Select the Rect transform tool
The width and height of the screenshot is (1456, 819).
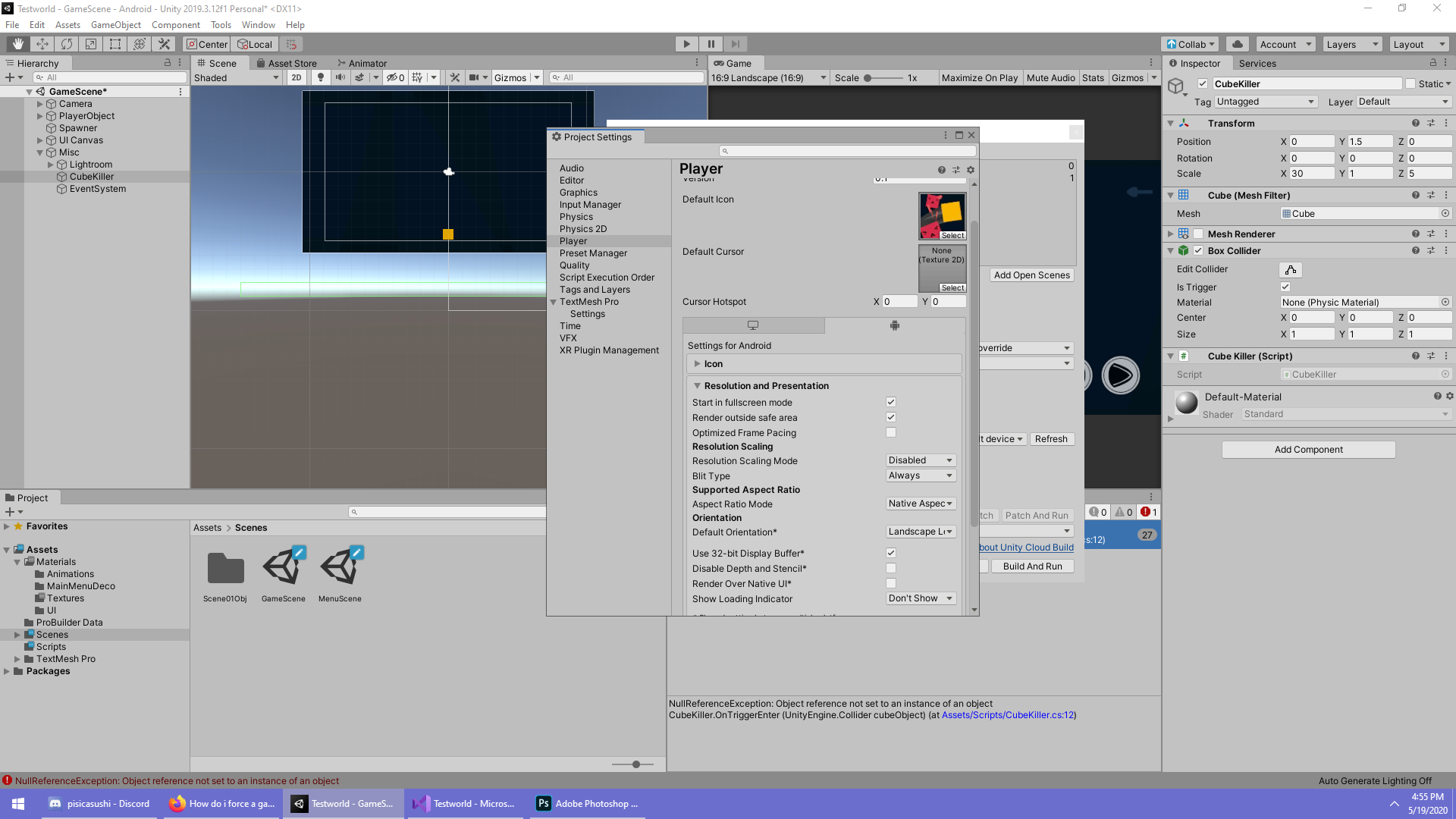115,44
